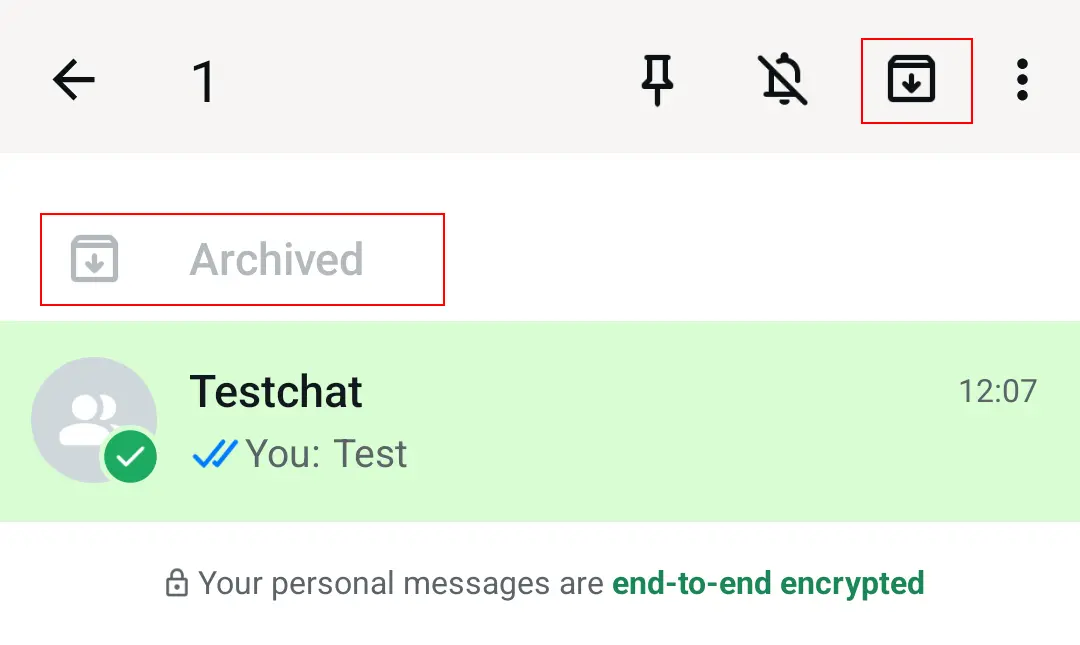1080x645 pixels.
Task: Archive the selected Testchat conversation
Action: coord(915,80)
